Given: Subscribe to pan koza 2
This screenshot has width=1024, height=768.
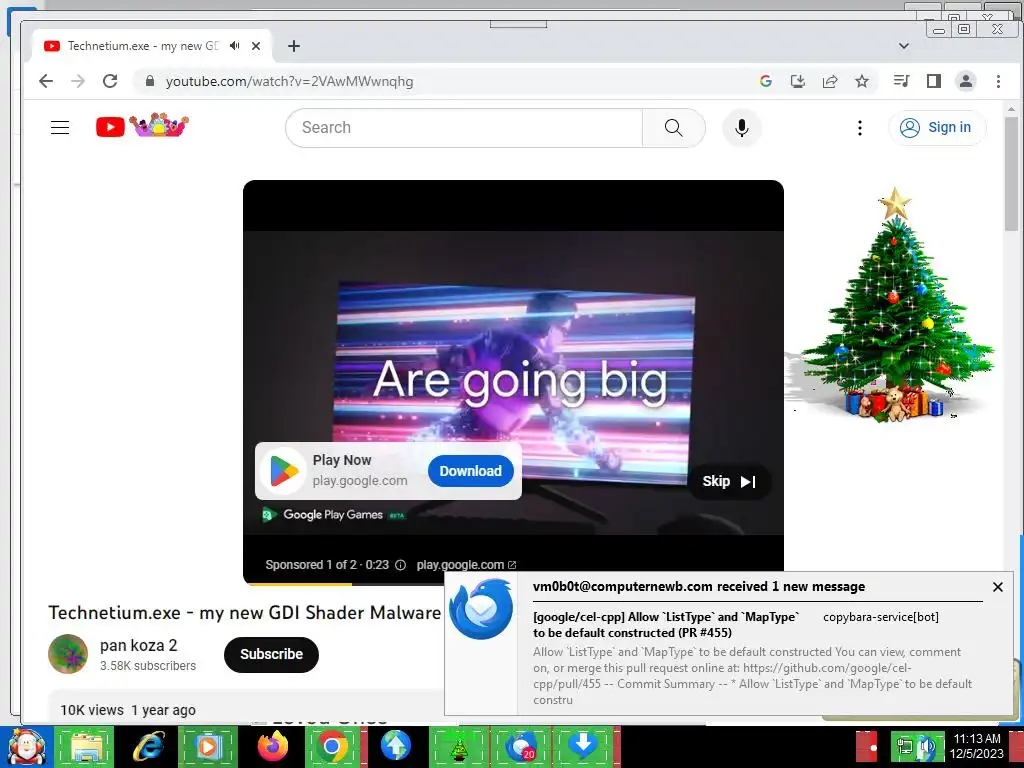Looking at the screenshot, I should pyautogui.click(x=271, y=654).
